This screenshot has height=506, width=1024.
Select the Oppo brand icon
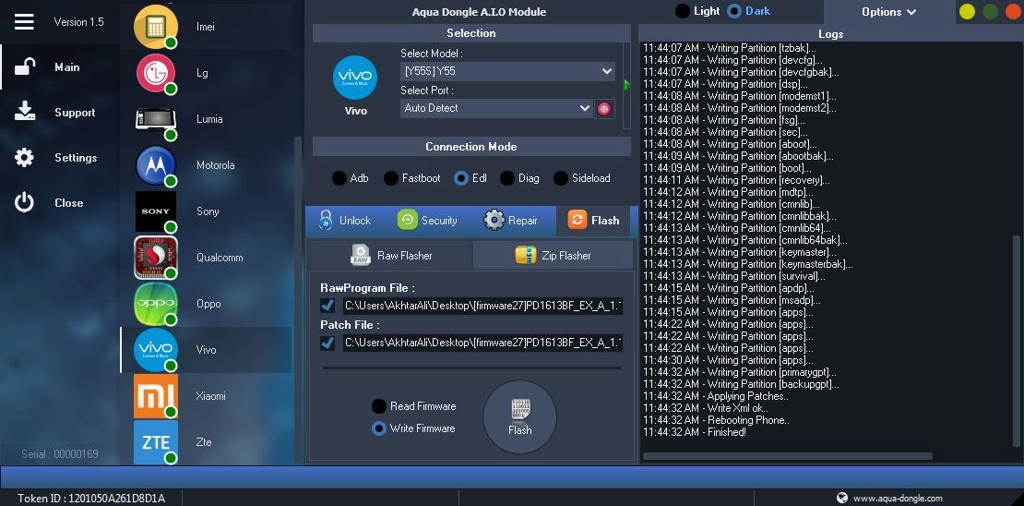[155, 304]
